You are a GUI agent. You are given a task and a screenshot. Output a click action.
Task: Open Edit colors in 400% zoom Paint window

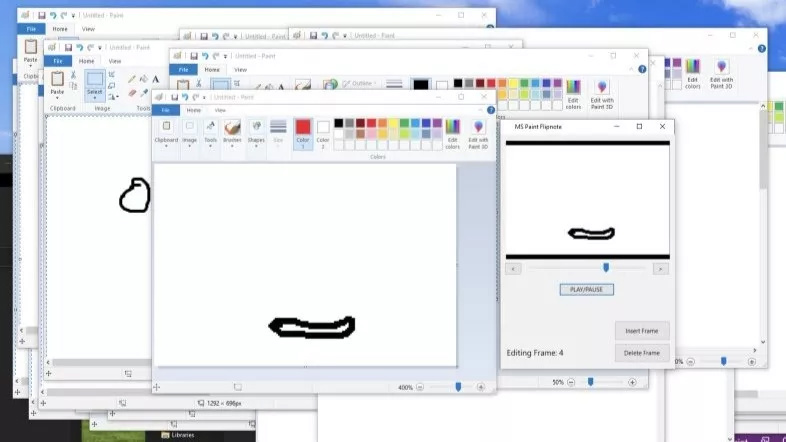tap(453, 134)
